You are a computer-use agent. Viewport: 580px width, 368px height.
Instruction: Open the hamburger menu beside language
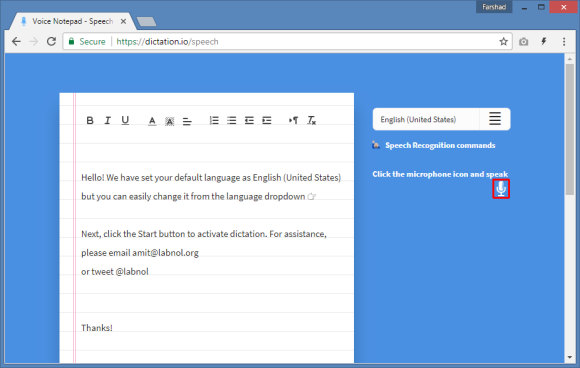tap(495, 119)
